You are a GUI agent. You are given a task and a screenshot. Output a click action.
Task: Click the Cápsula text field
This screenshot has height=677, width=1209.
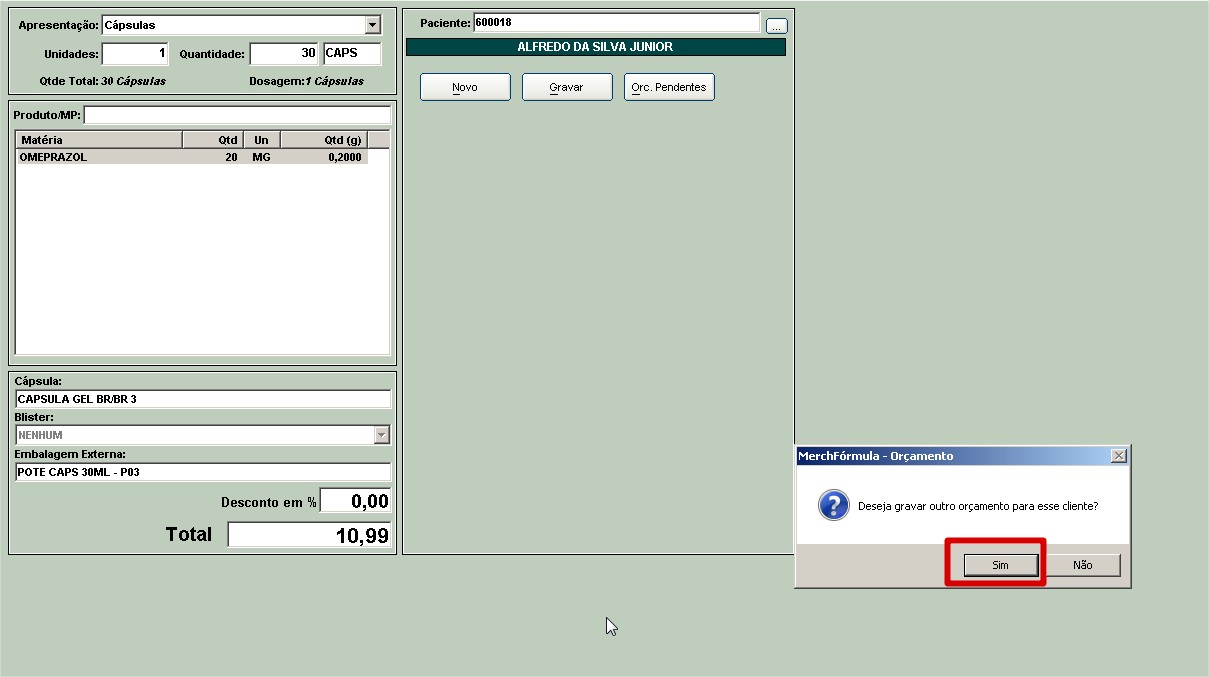pos(203,399)
